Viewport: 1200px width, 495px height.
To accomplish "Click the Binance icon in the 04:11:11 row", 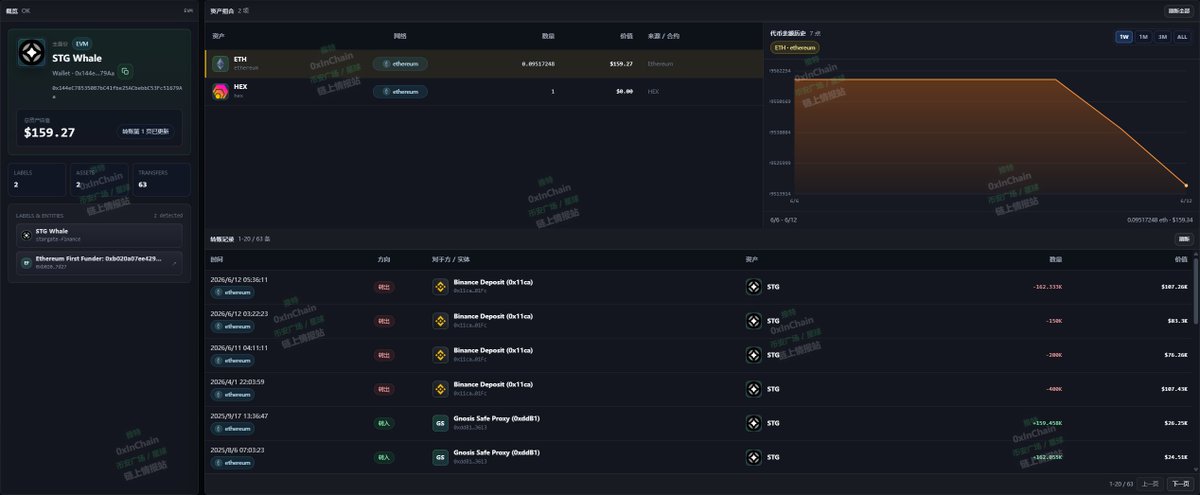I will click(439, 355).
